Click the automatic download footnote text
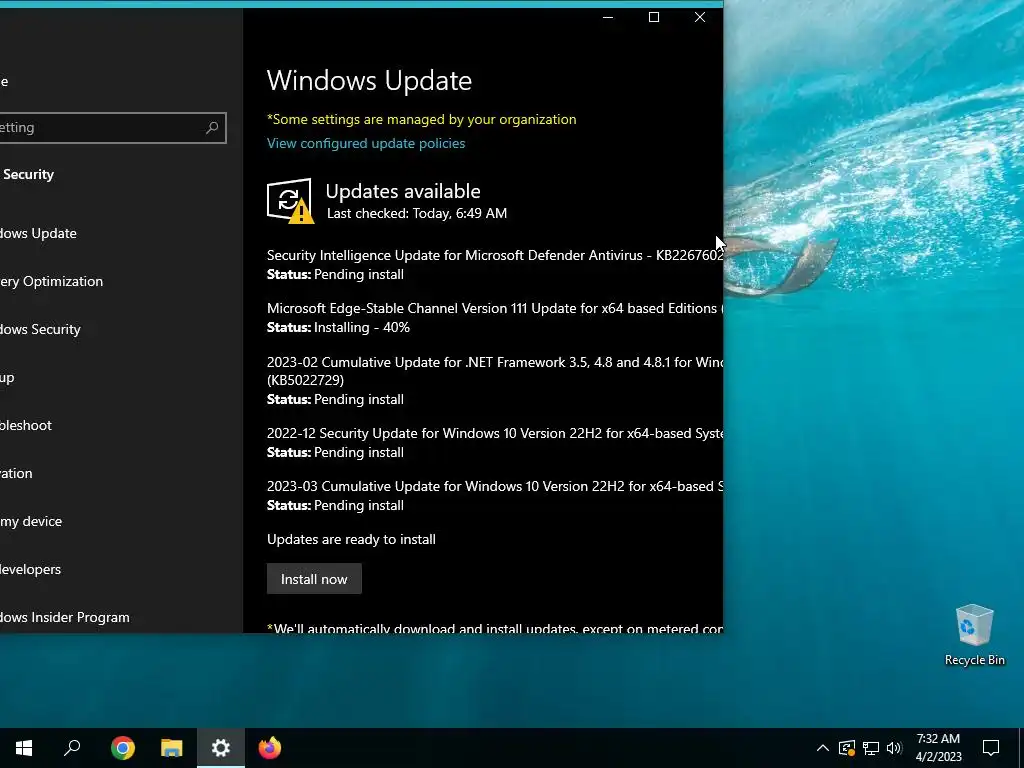The height and width of the screenshot is (768, 1024). 495,628
